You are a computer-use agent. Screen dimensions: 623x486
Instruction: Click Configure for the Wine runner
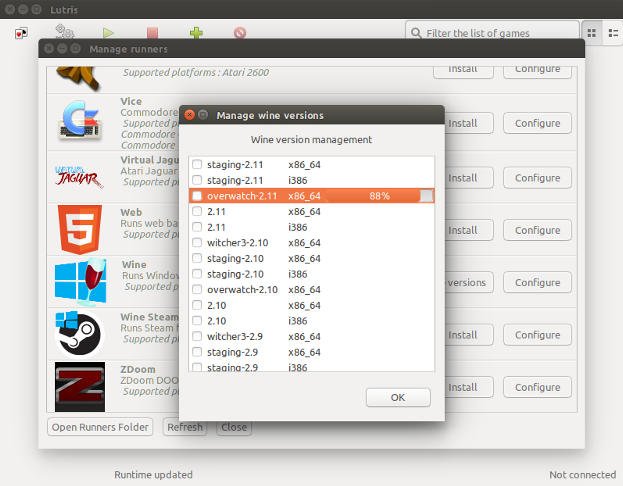tap(537, 283)
